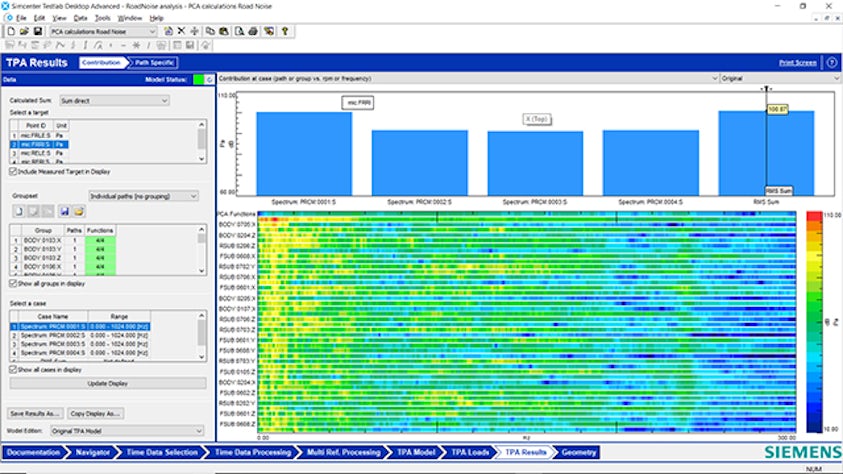
Task: Open the View menu
Action: 59,18
